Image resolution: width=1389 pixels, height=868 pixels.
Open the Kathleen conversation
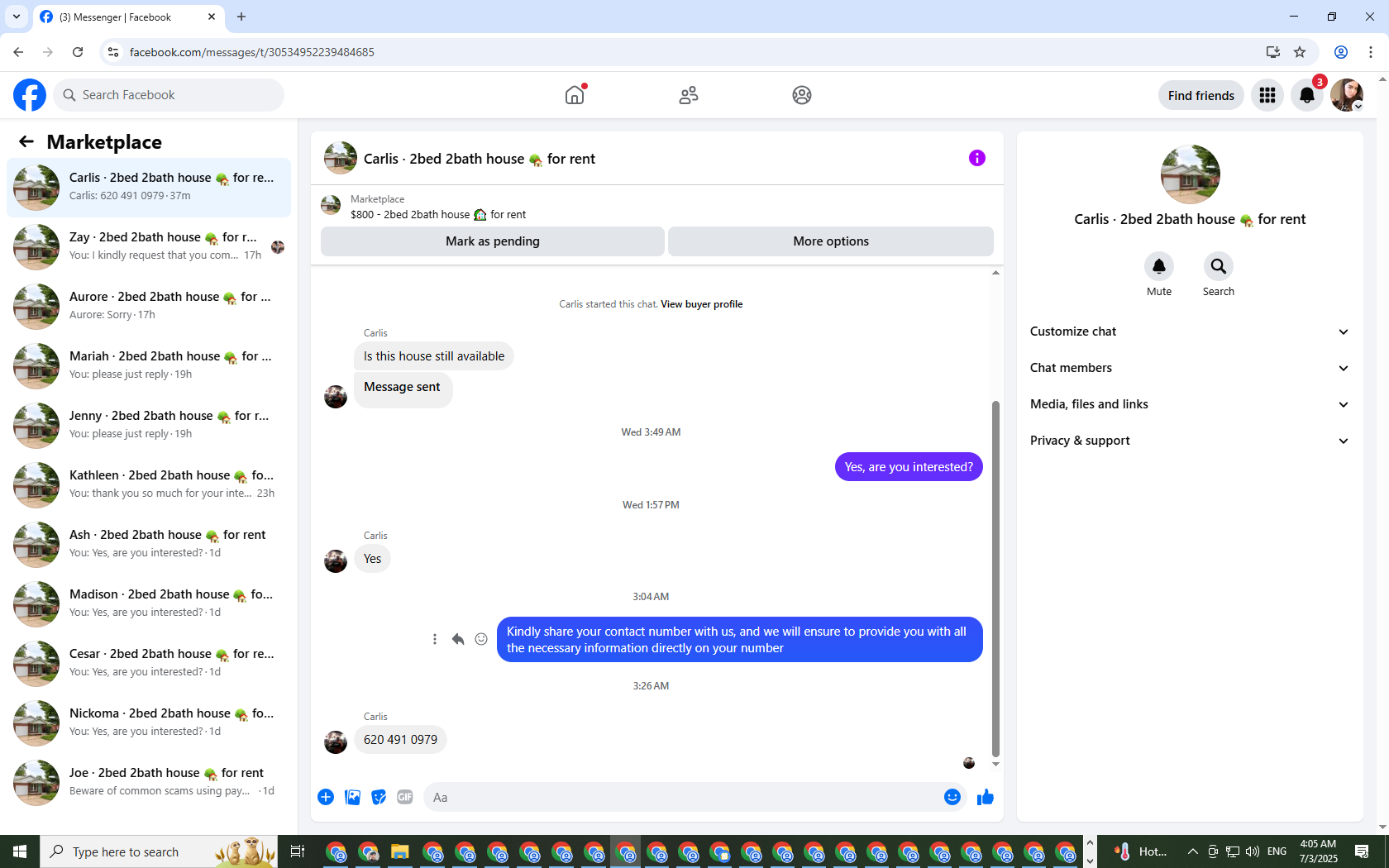[x=149, y=484]
